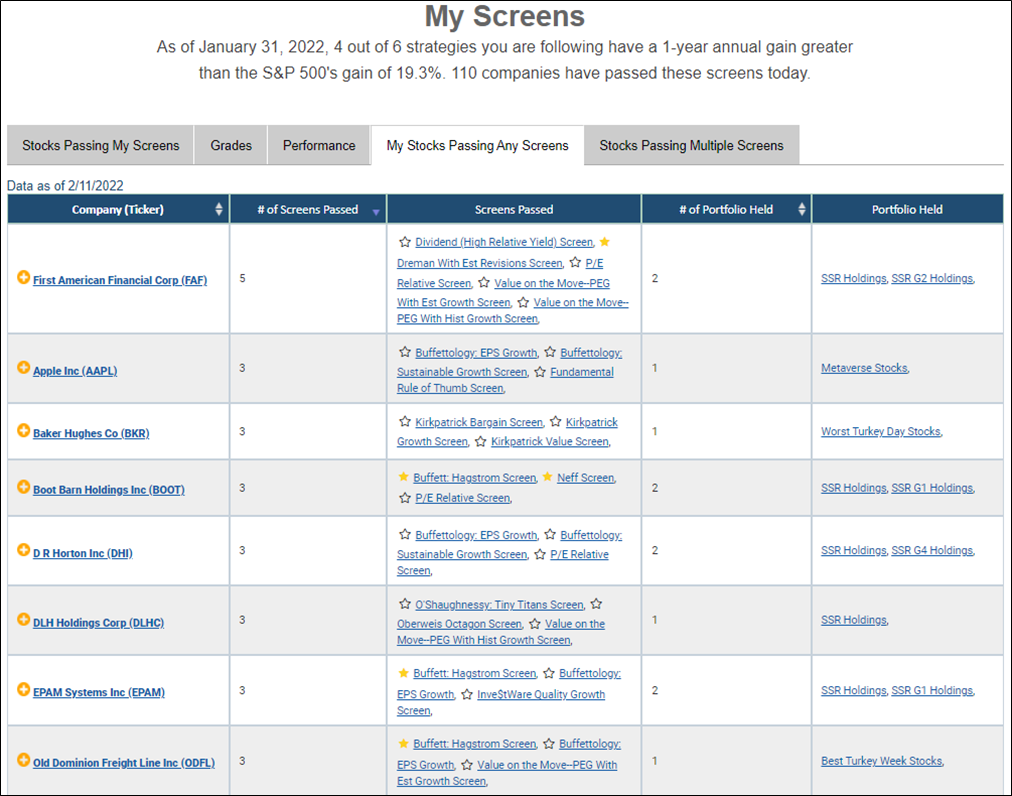Open Worst Turkey Day Stocks portfolio
Image resolution: width=1012 pixels, height=796 pixels.
click(880, 431)
